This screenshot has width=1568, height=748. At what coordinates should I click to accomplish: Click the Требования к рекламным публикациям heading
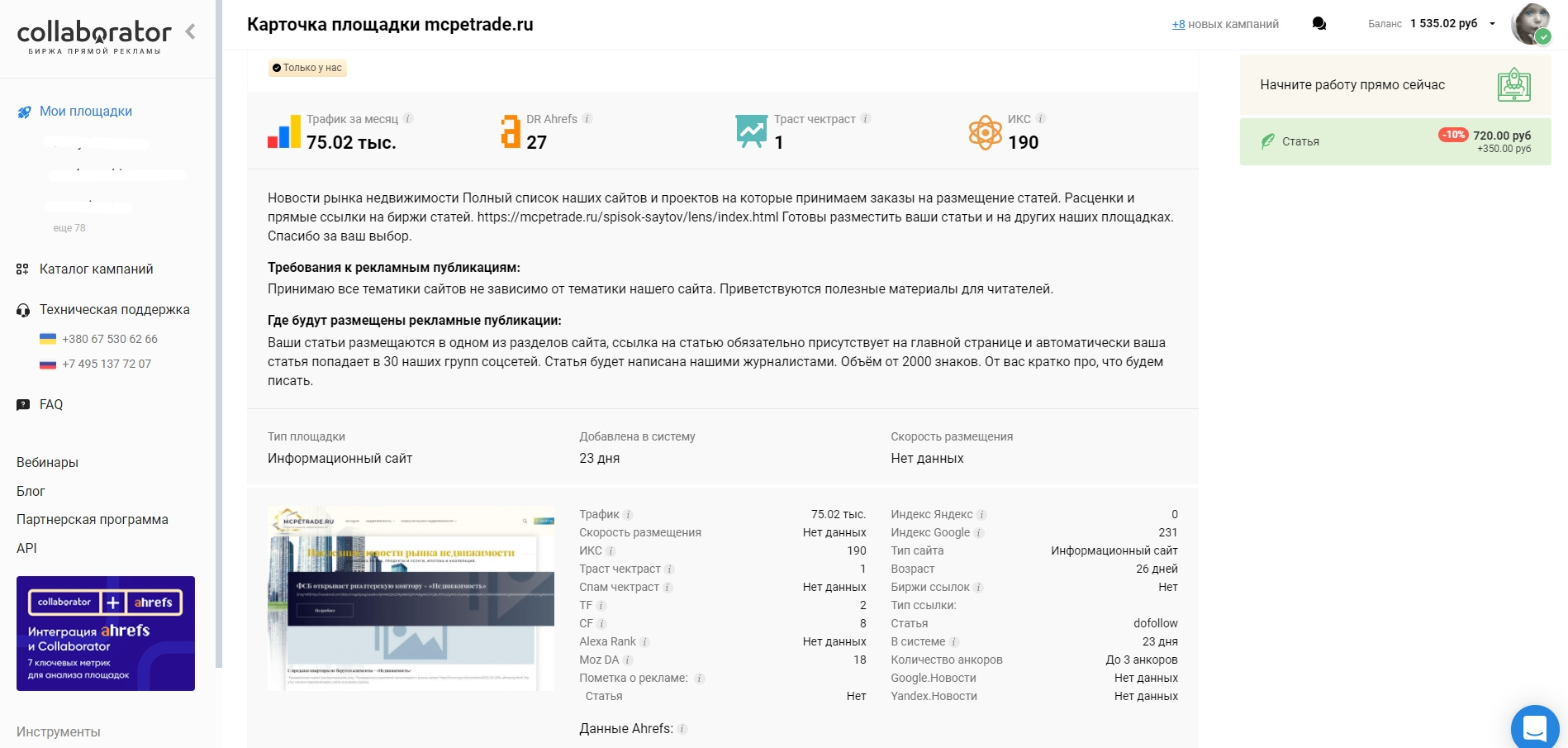click(394, 268)
